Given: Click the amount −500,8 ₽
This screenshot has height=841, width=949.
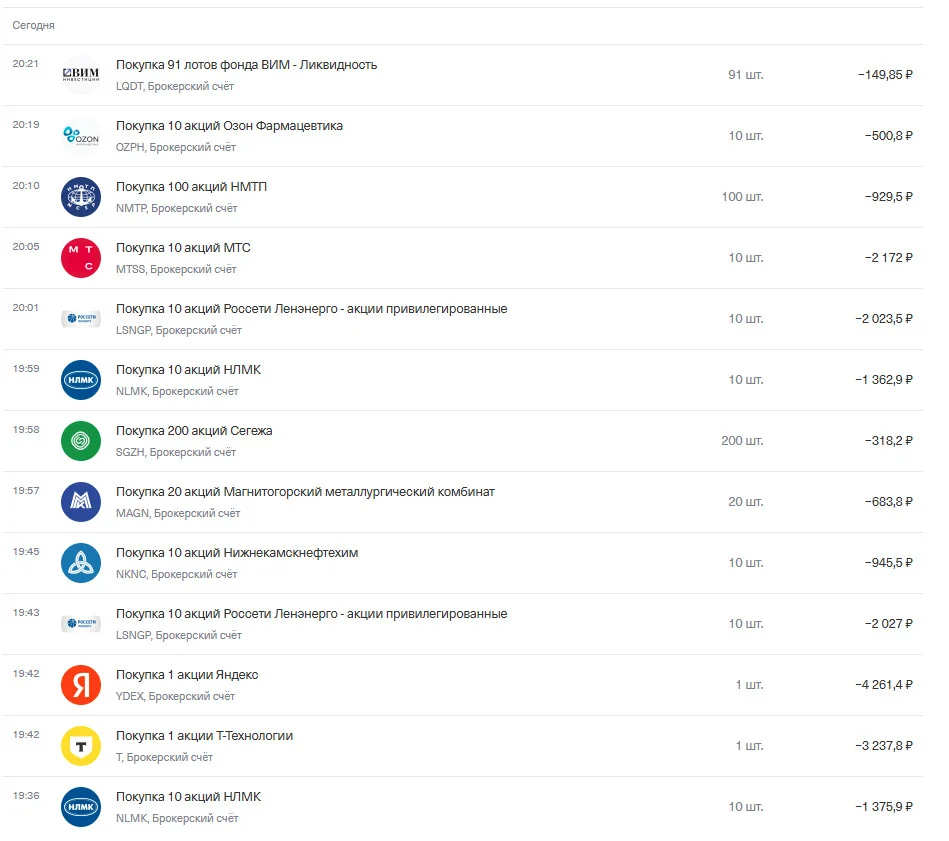Looking at the screenshot, I should [x=888, y=136].
